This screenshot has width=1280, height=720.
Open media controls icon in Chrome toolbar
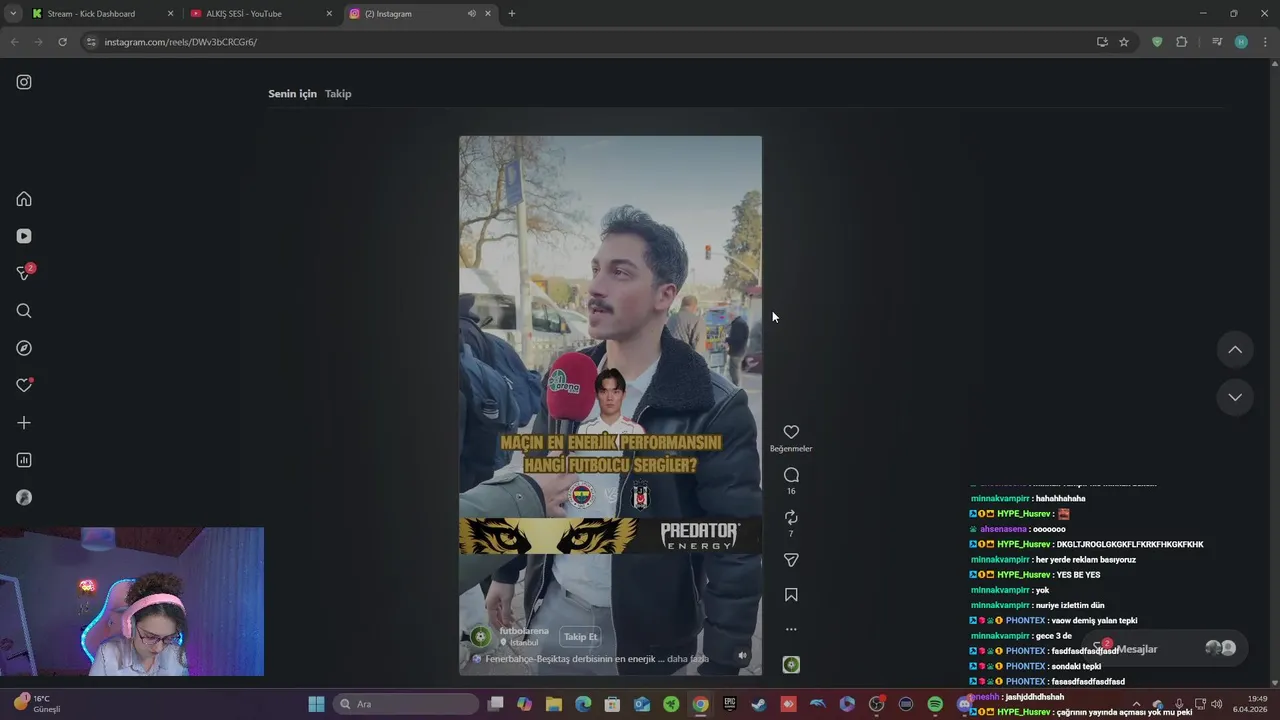click(1217, 42)
